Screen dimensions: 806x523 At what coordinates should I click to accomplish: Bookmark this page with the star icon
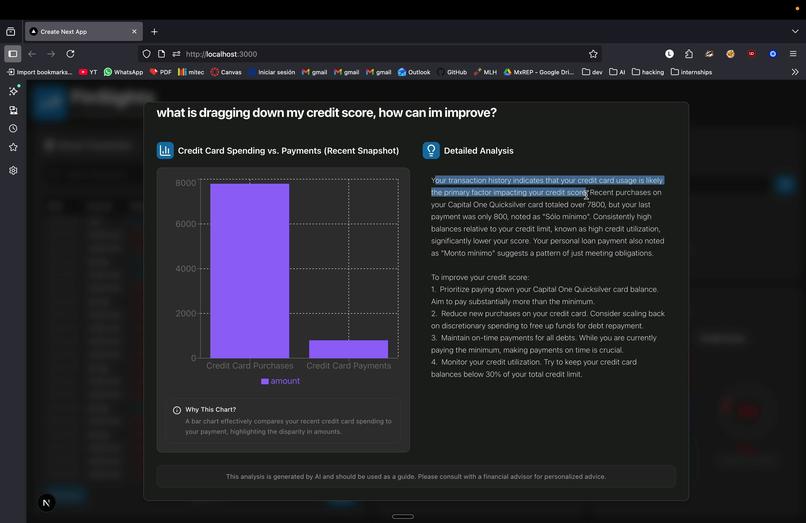[593, 54]
